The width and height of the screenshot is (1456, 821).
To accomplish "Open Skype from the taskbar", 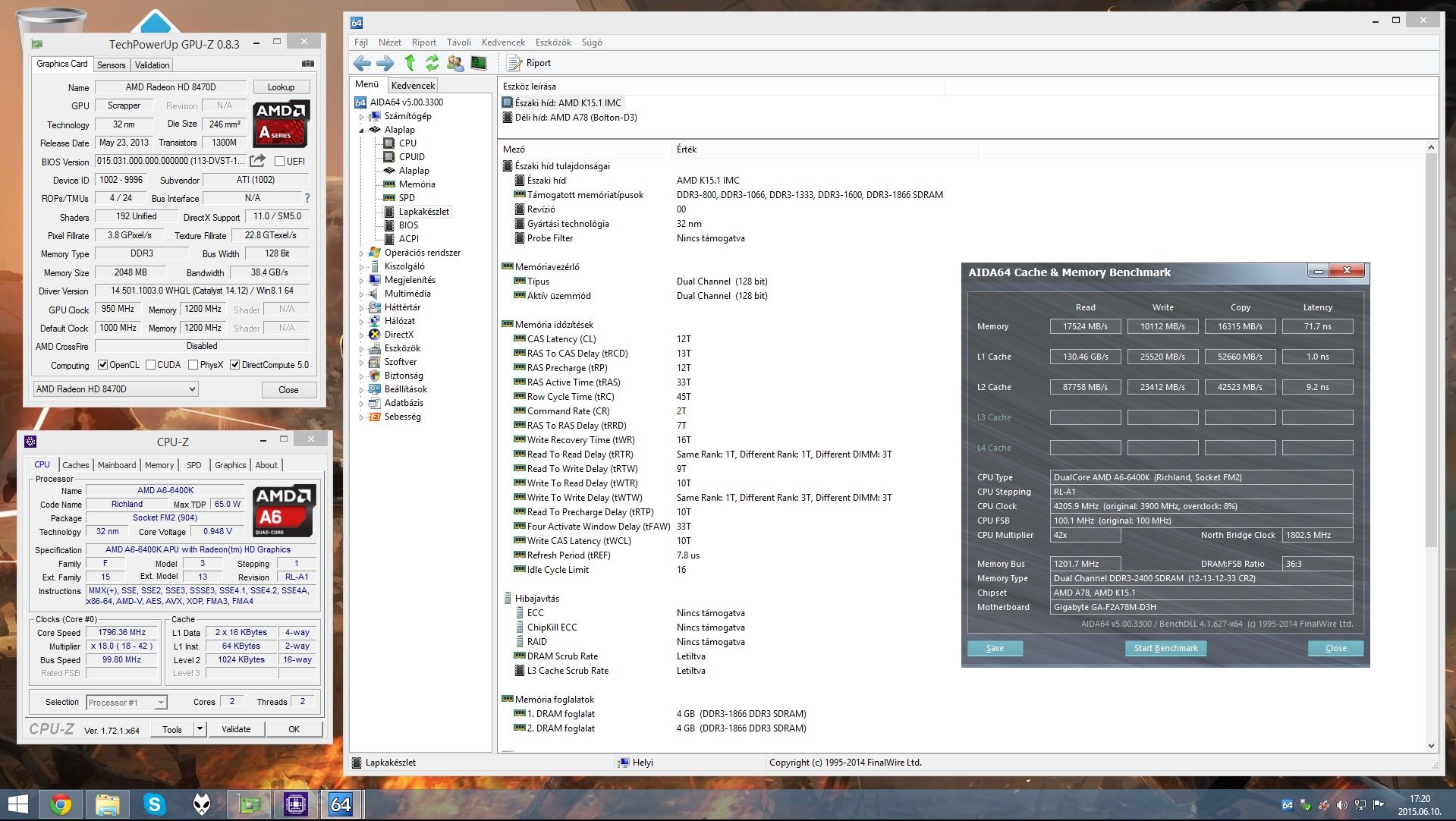I will click(155, 804).
